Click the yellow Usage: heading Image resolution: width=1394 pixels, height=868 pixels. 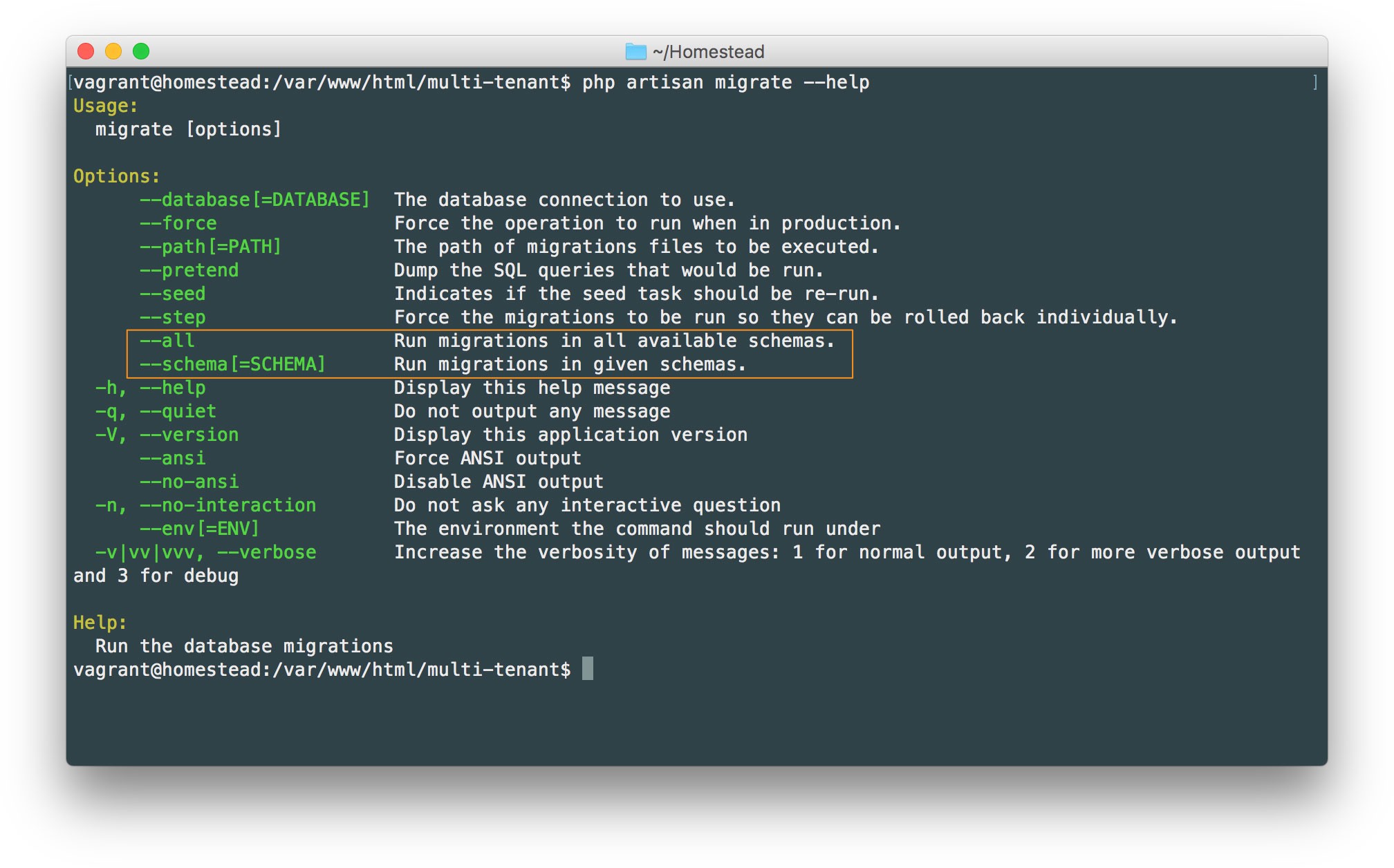105,106
